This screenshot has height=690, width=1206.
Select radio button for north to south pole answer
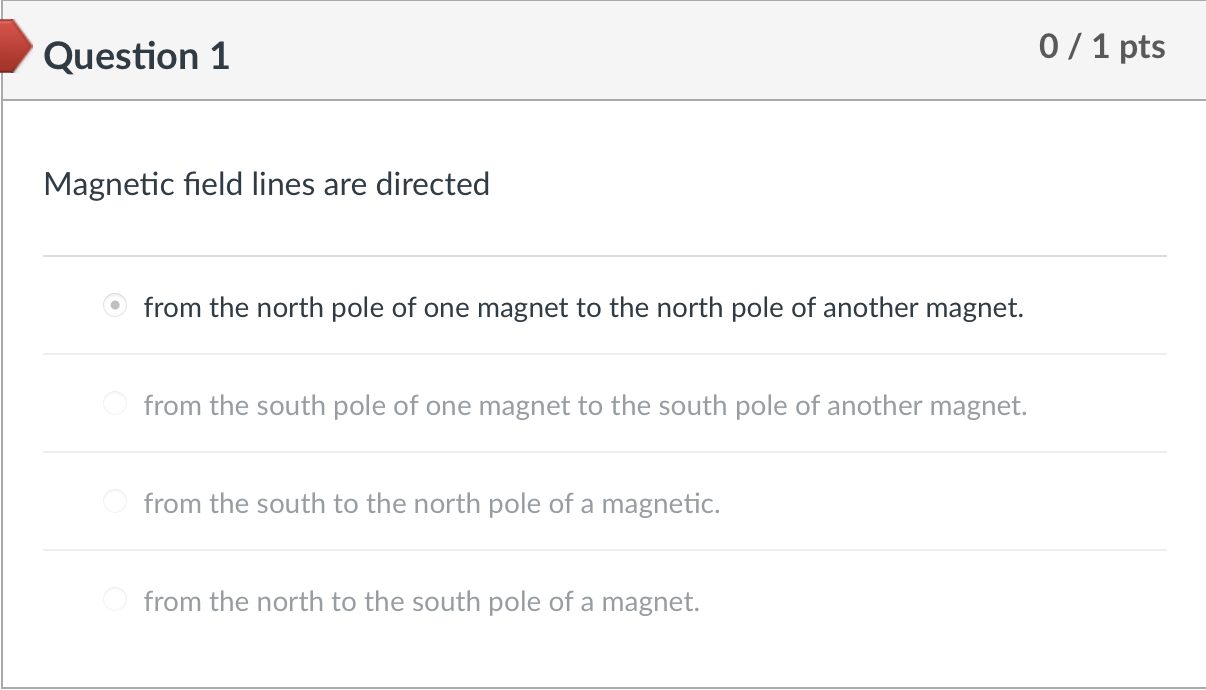pyautogui.click(x=115, y=600)
